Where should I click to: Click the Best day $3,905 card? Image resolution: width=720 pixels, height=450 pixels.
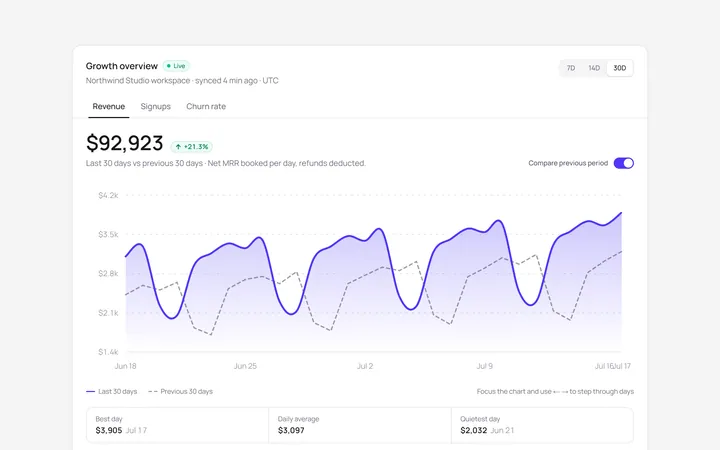coord(177,425)
